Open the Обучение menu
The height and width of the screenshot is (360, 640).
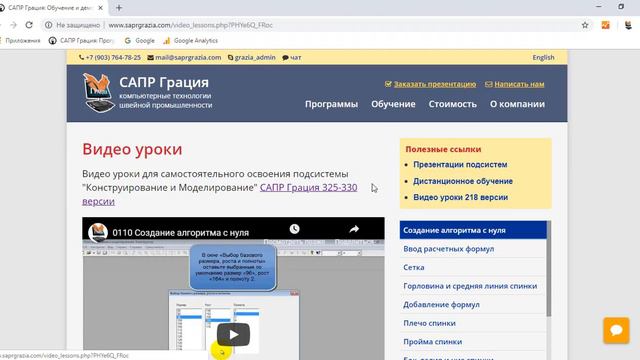393,104
